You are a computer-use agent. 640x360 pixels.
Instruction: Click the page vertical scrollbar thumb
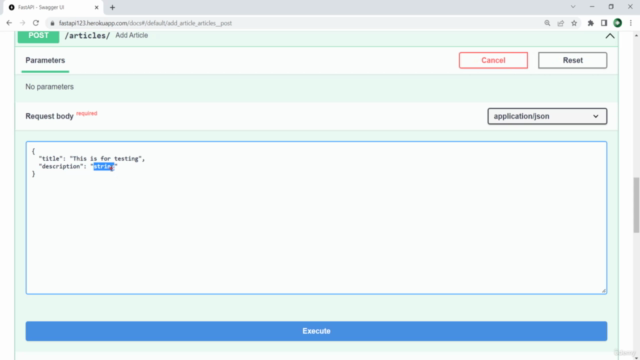click(636, 205)
